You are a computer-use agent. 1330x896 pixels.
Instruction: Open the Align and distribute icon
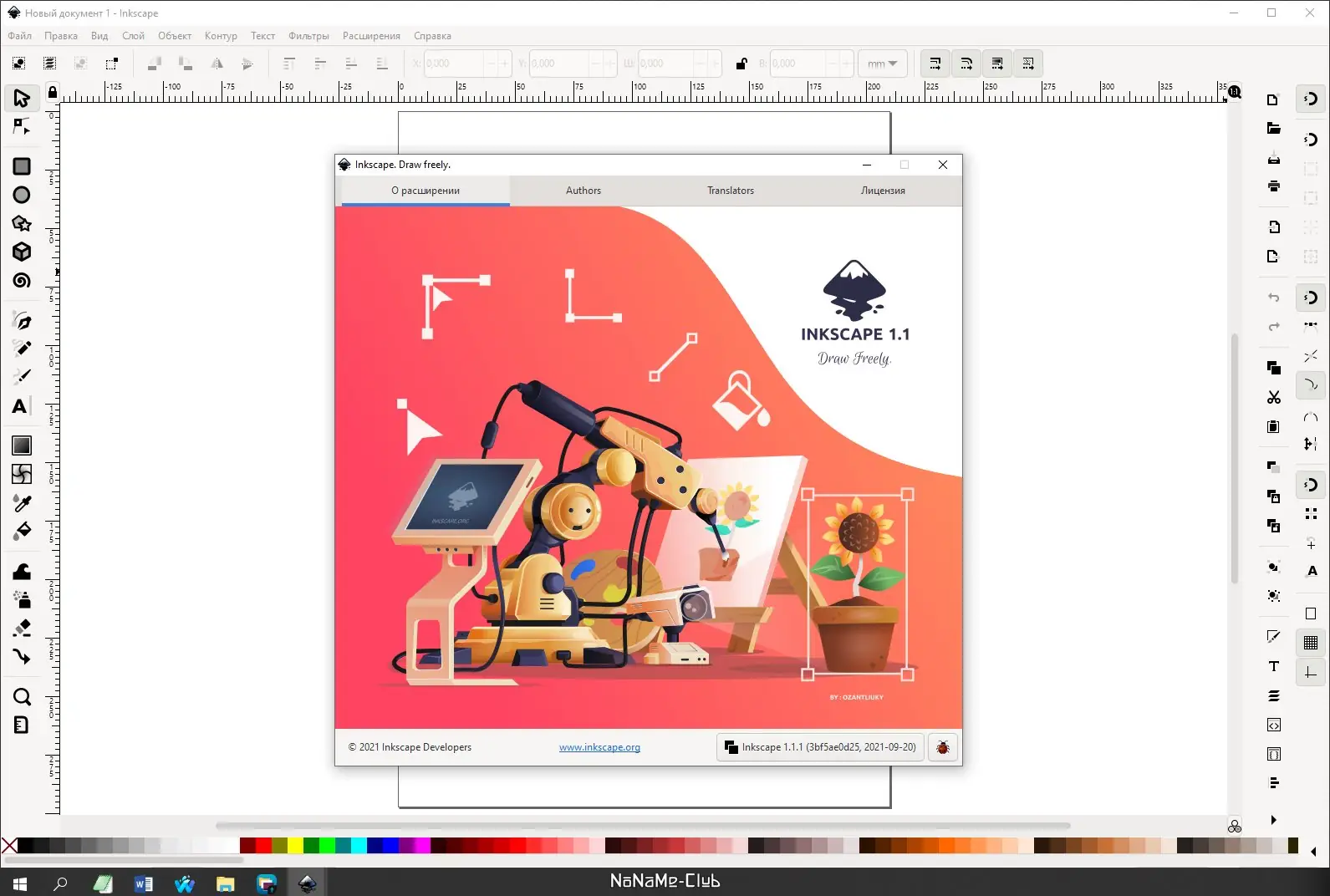[x=1273, y=783]
